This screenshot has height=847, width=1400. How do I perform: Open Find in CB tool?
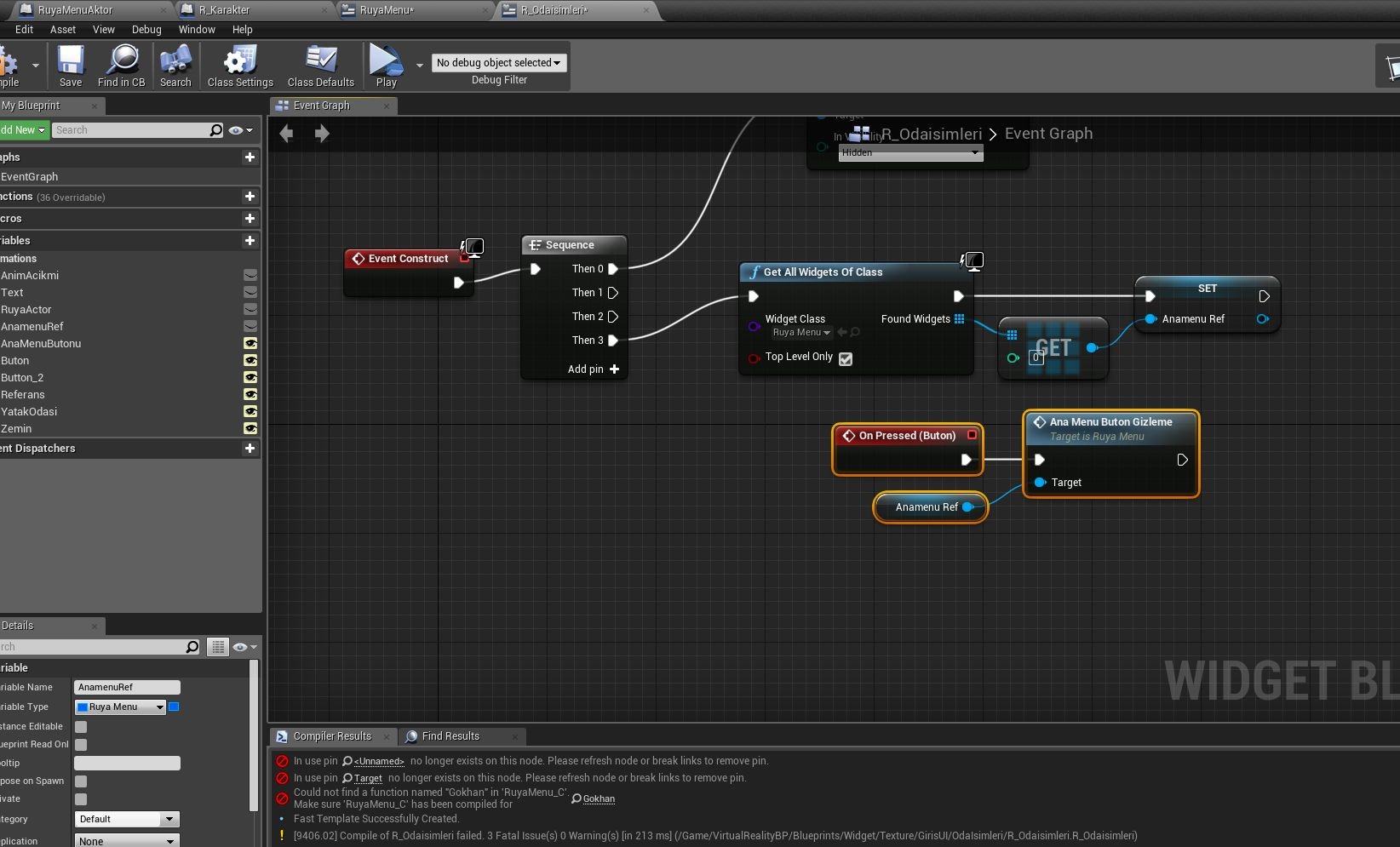pos(122,66)
